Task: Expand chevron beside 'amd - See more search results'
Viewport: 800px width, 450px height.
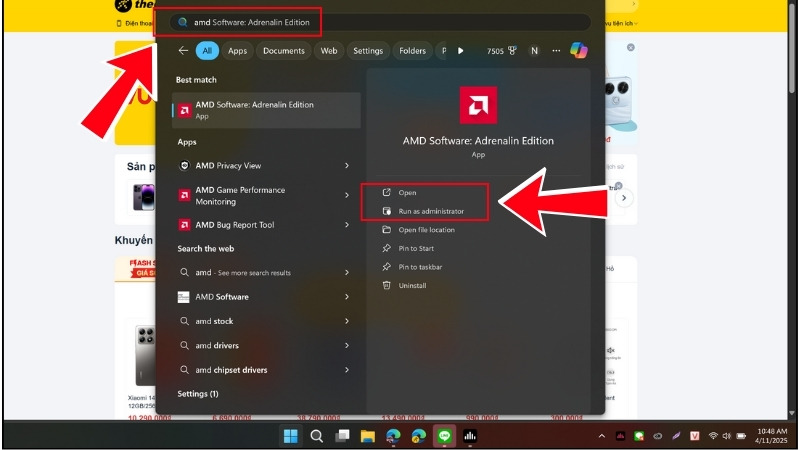Action: pos(347,272)
